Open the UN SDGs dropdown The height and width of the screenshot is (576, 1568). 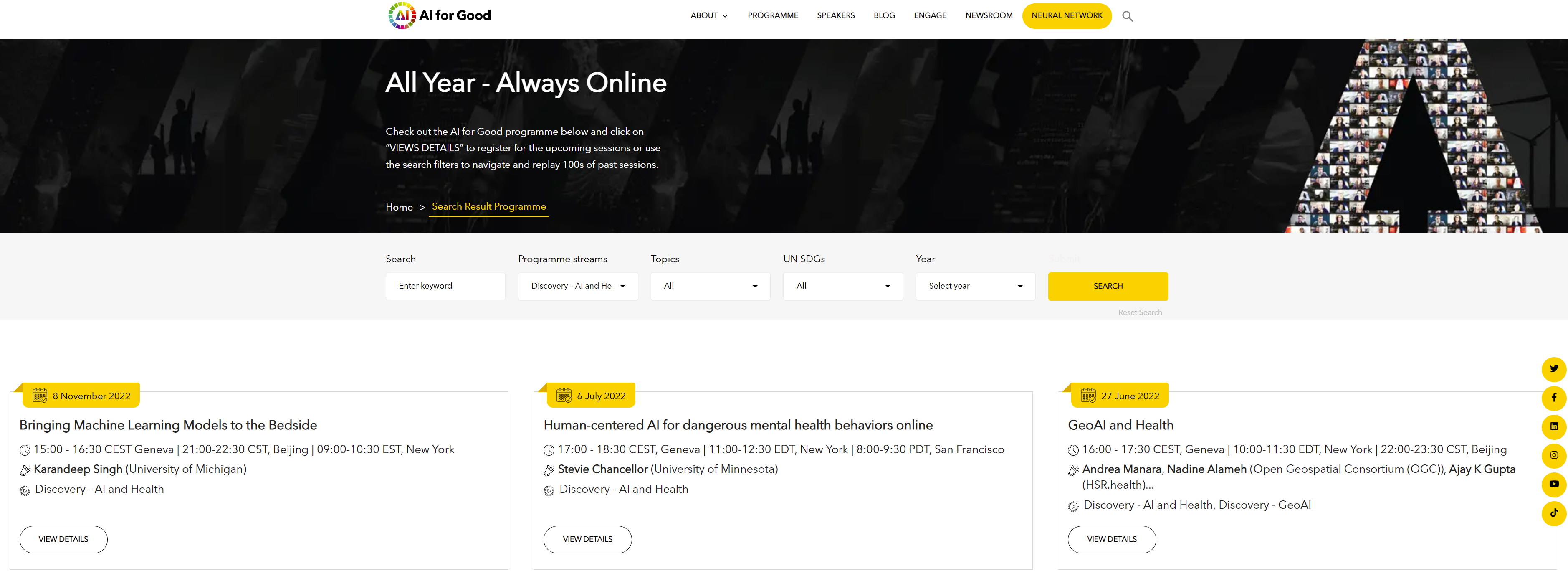842,286
